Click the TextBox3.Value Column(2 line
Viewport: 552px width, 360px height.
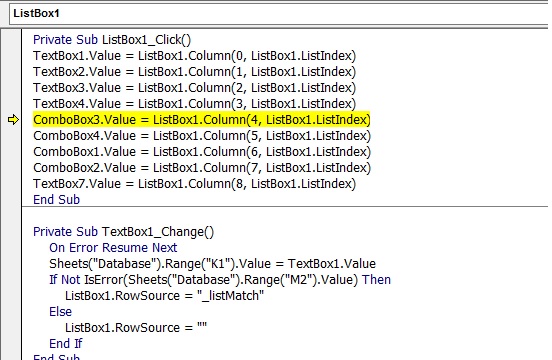(x=194, y=88)
